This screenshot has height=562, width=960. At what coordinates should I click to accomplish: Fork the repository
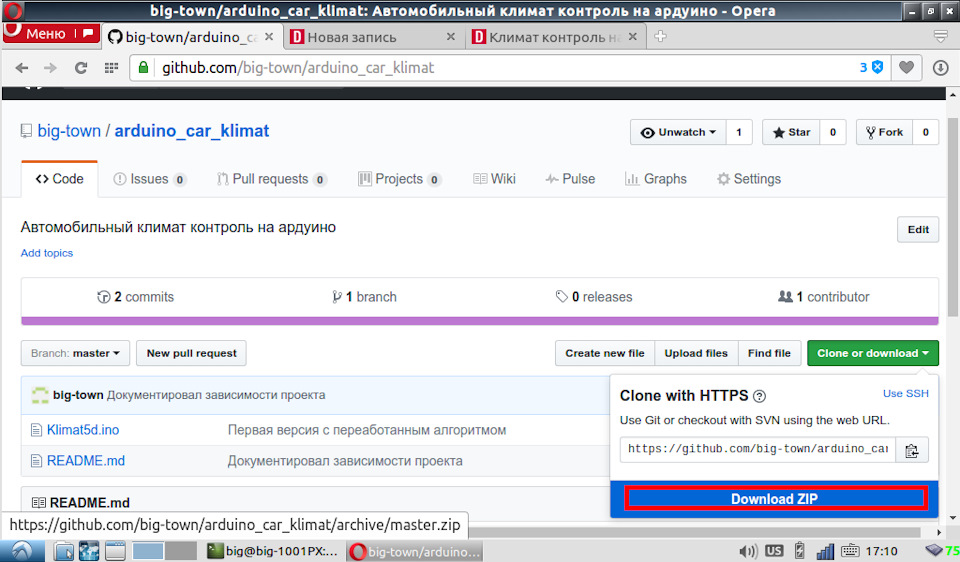coord(885,132)
